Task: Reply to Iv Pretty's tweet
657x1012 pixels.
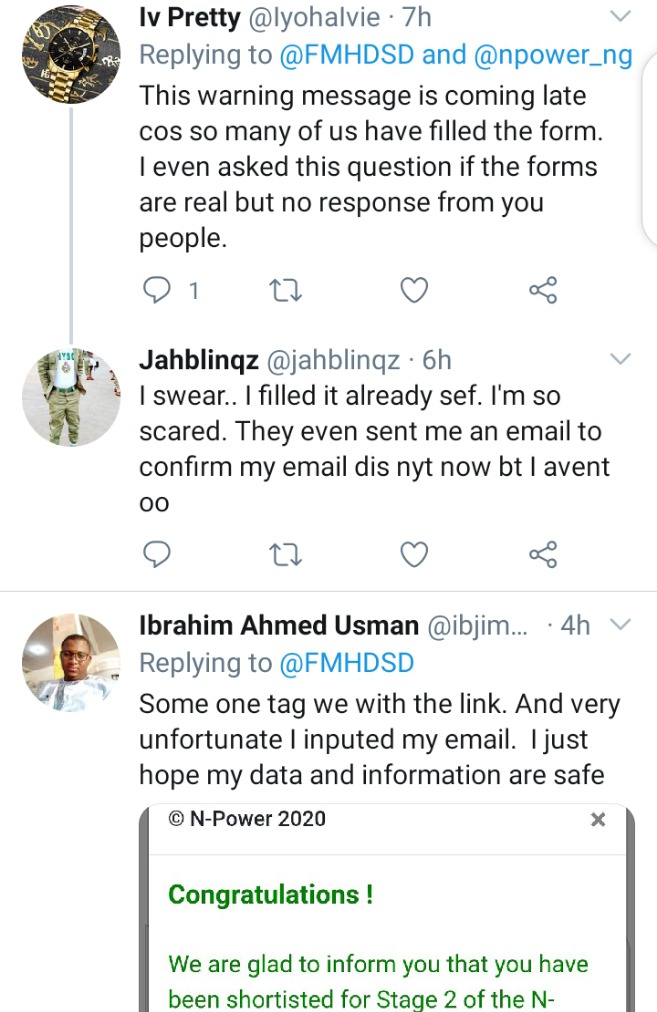Action: click(156, 290)
